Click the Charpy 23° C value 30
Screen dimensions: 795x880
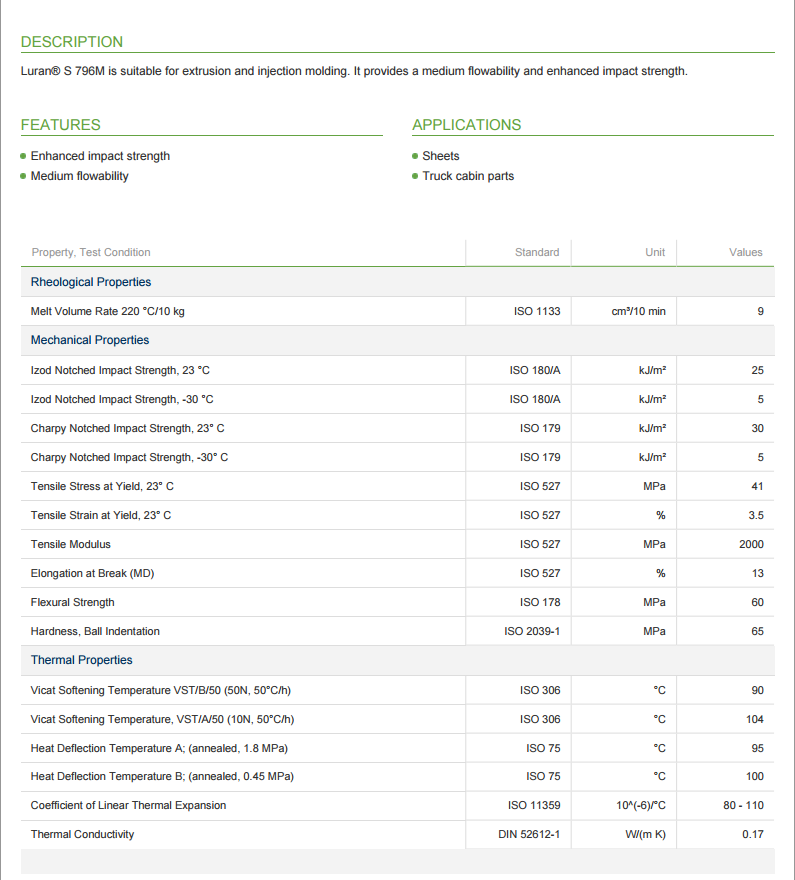click(x=757, y=429)
